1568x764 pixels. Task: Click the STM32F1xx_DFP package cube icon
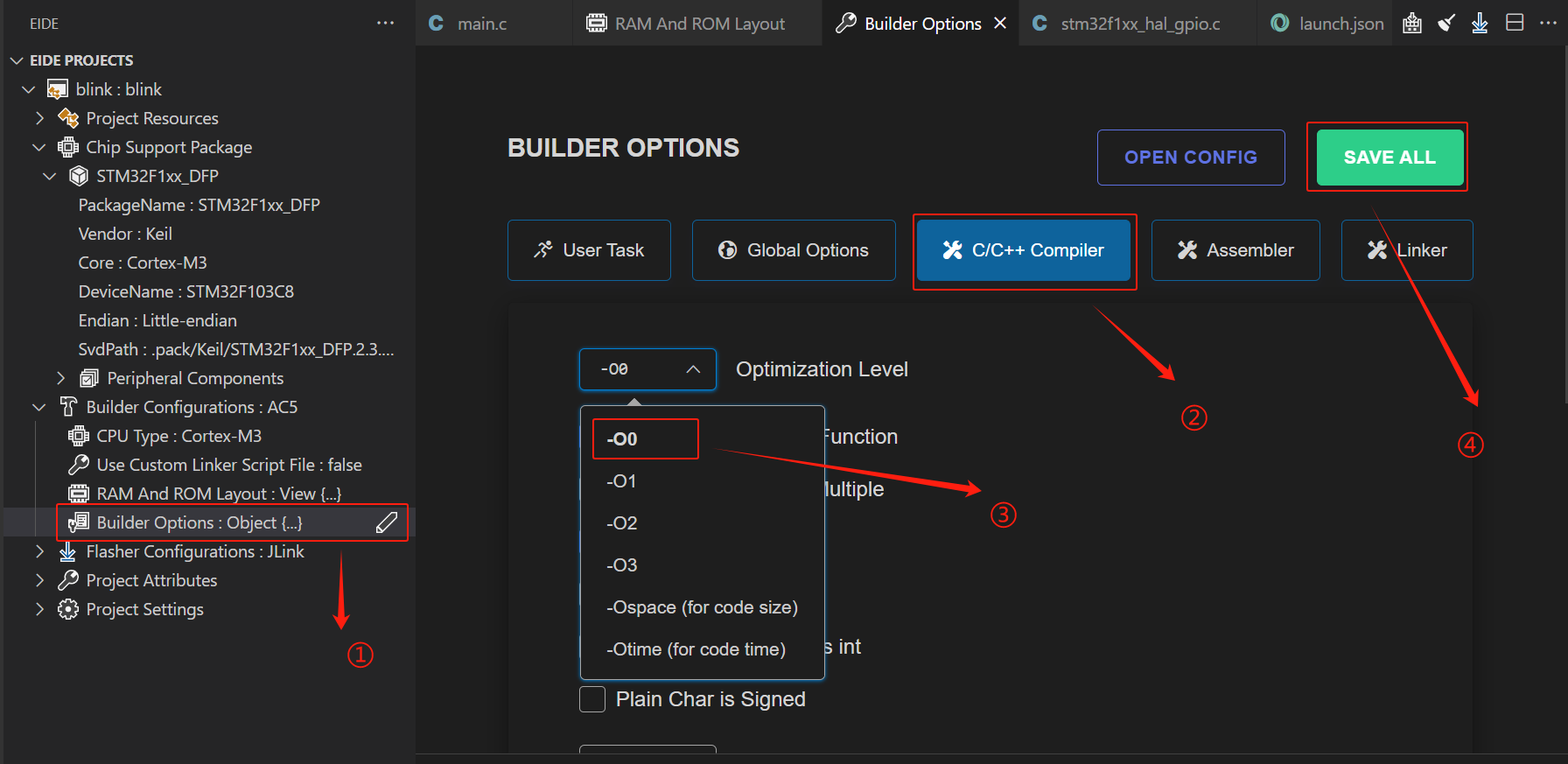pos(79,176)
